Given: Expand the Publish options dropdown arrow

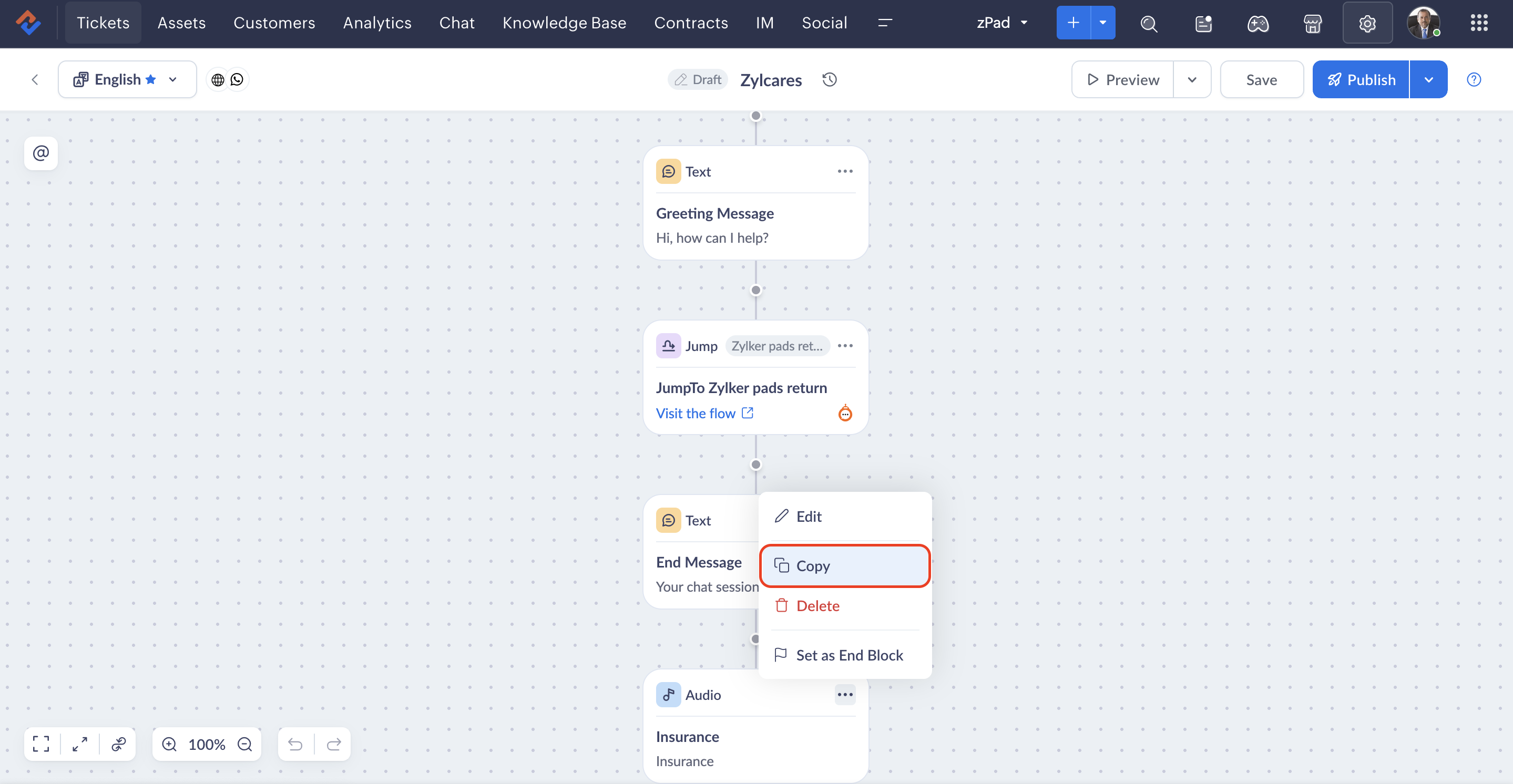Looking at the screenshot, I should click(x=1428, y=79).
